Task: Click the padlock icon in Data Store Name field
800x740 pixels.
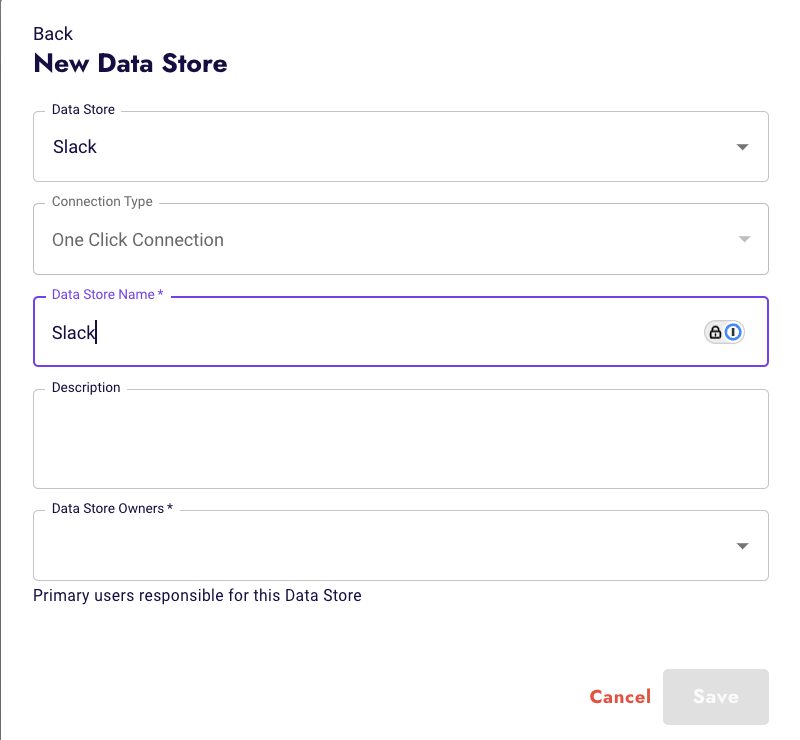Action: [716, 331]
